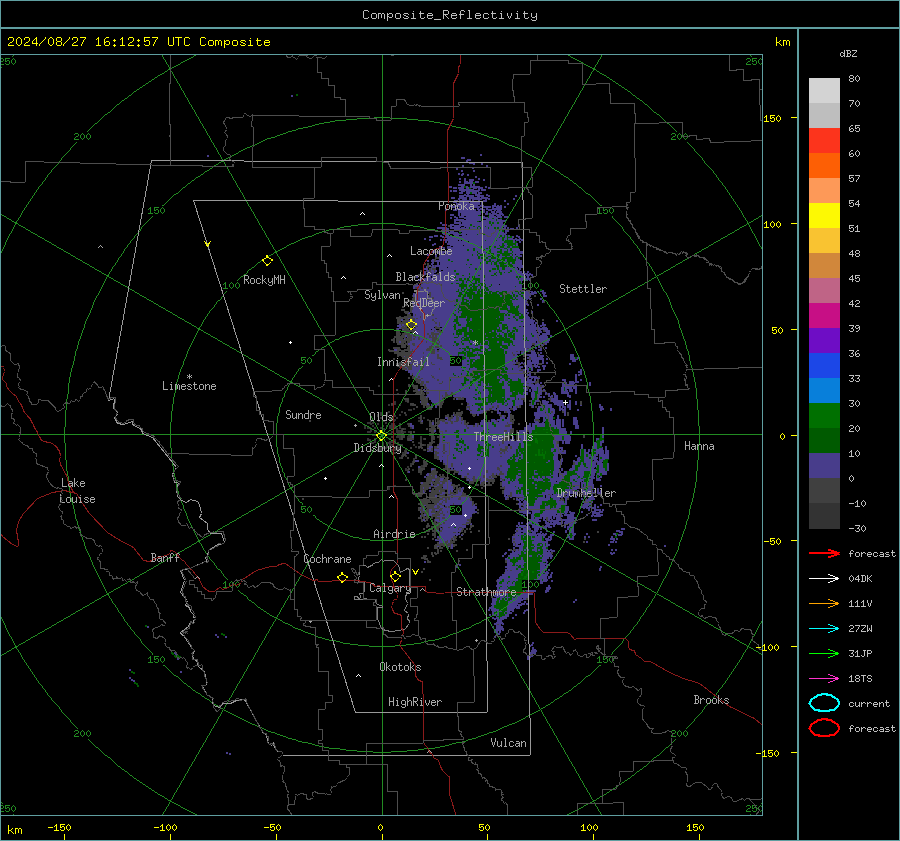Click the 'km' unit label at top right
This screenshot has width=900, height=841.
(x=782, y=42)
